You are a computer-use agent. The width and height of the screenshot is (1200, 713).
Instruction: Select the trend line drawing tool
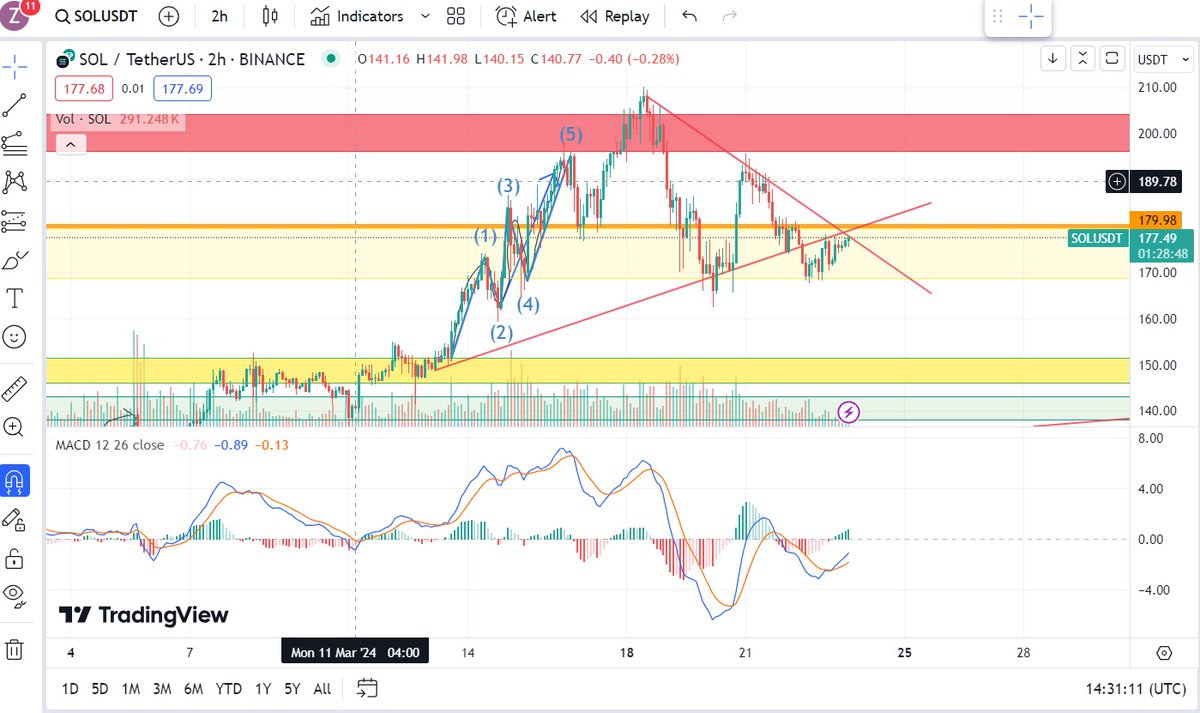tap(14, 105)
